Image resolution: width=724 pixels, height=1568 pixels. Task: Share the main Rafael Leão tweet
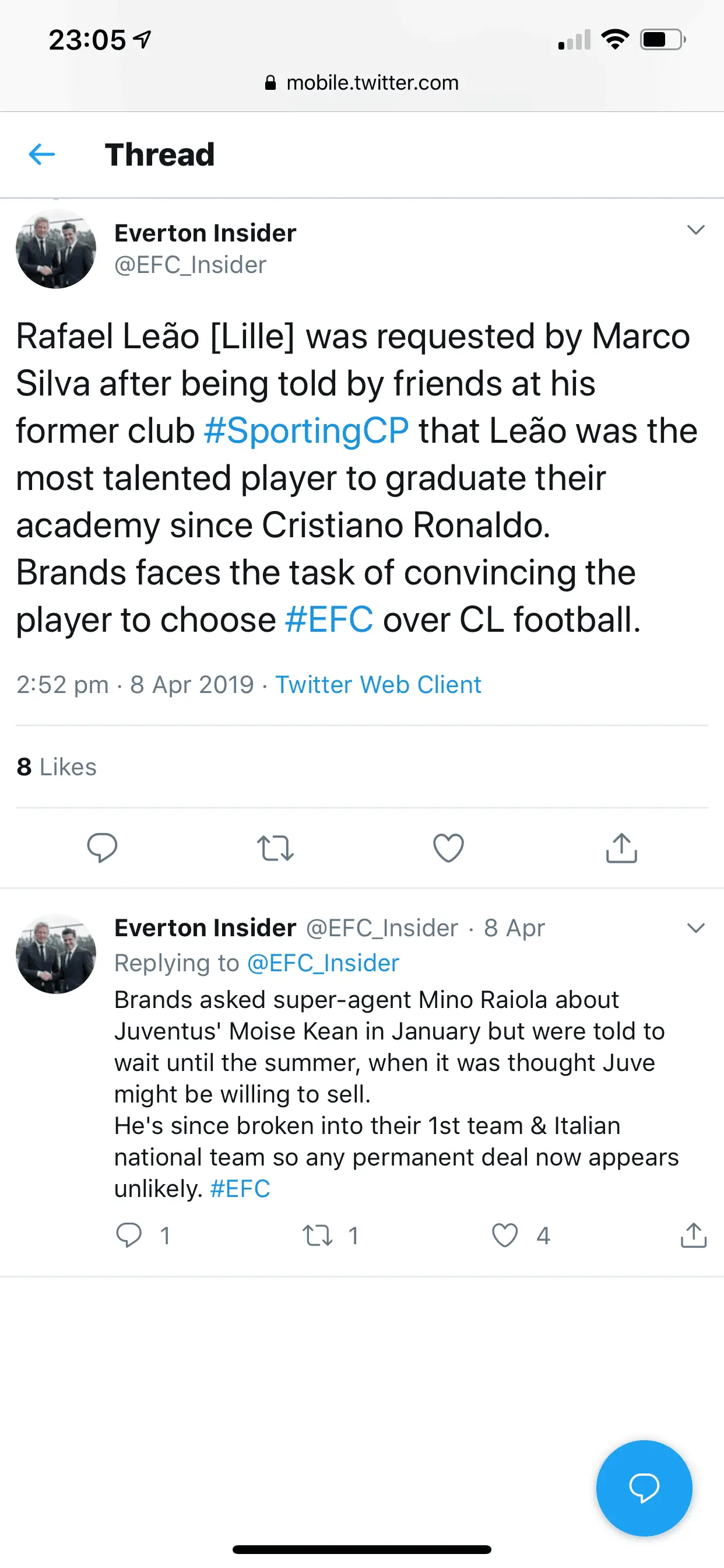click(621, 848)
